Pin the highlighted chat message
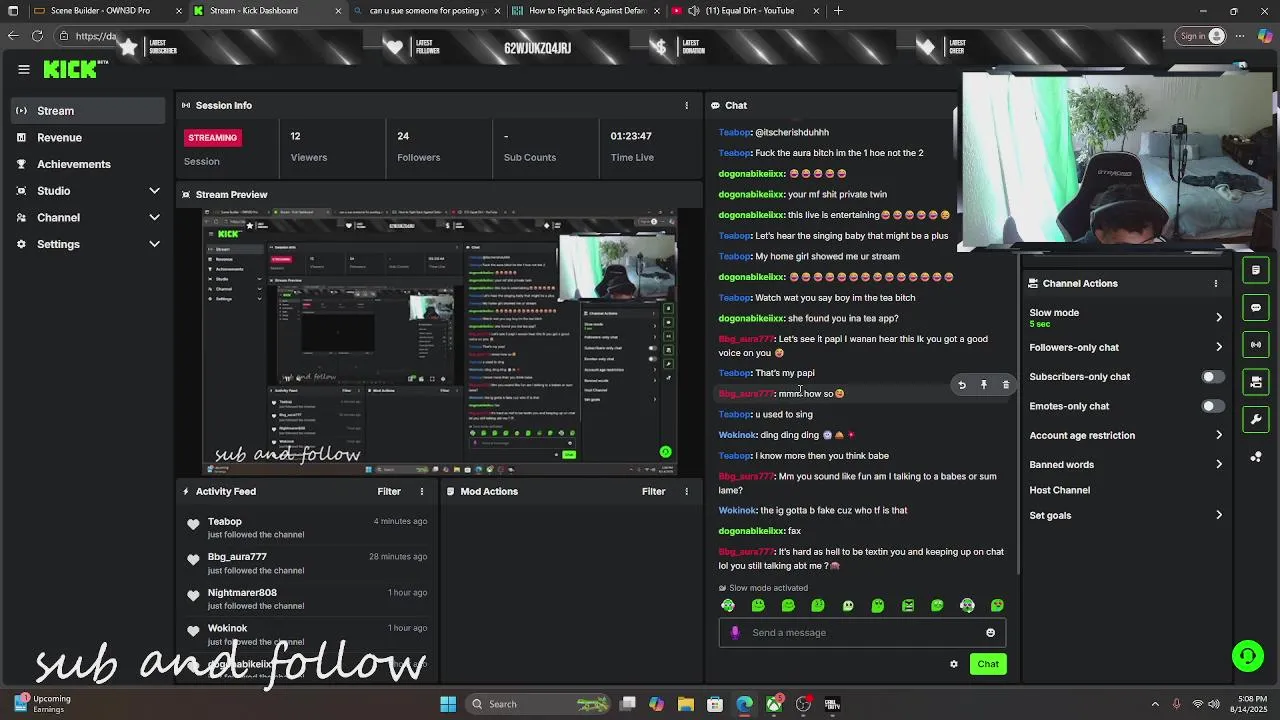Screen dimensions: 1280x720 click(x=984, y=385)
